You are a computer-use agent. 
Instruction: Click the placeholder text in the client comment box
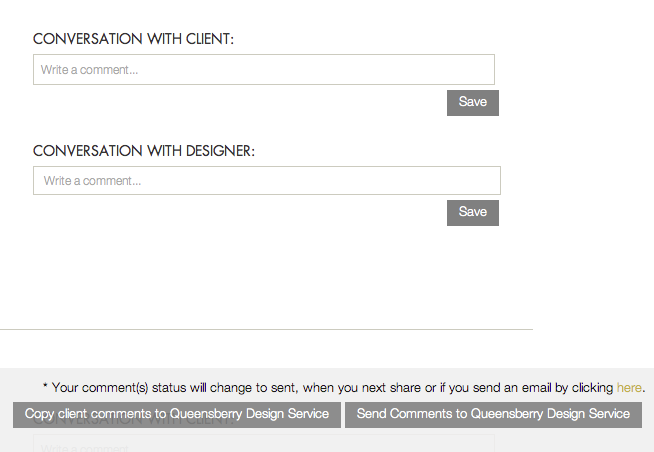[x=89, y=70]
